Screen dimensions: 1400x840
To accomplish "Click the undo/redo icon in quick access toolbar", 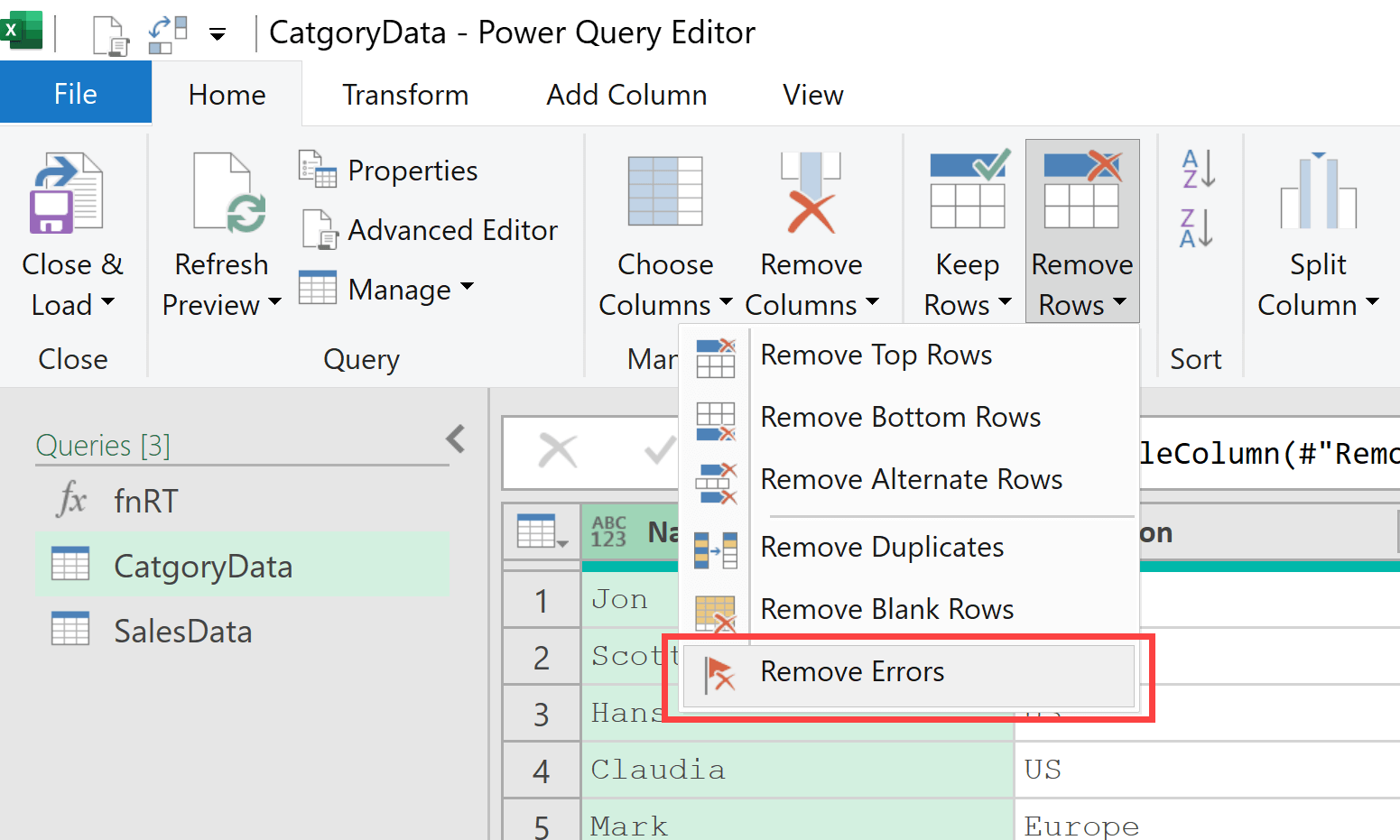I will pos(168,34).
